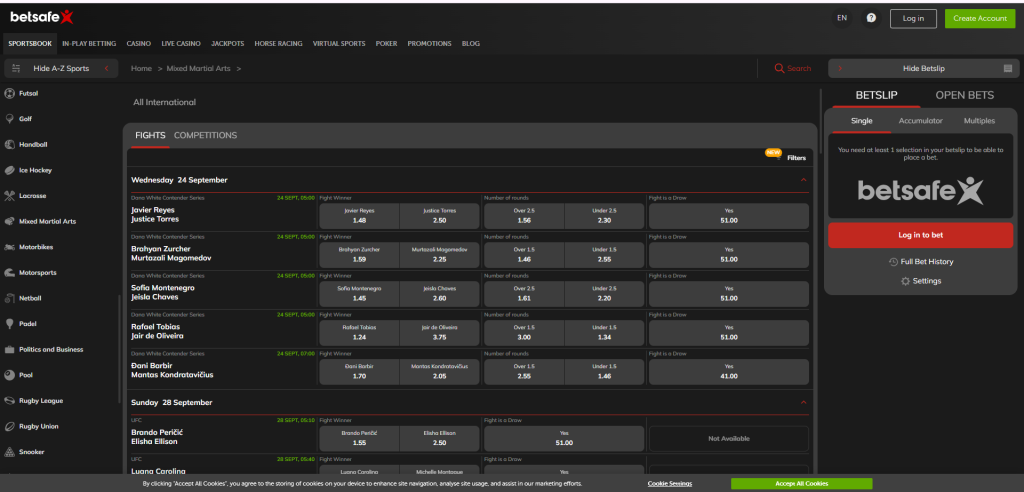Click the sports sidebar scrollbar
The width and height of the screenshot is (1024, 492).
click(119, 349)
